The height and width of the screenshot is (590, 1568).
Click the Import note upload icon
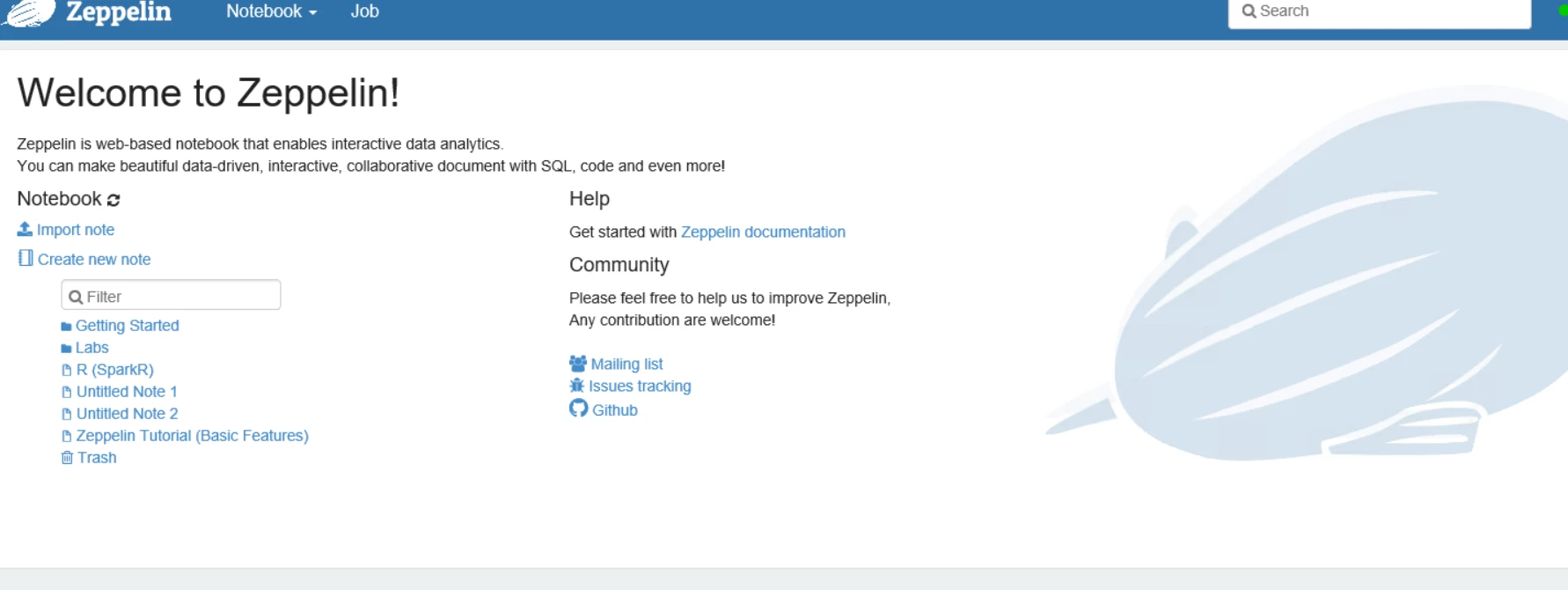click(25, 229)
